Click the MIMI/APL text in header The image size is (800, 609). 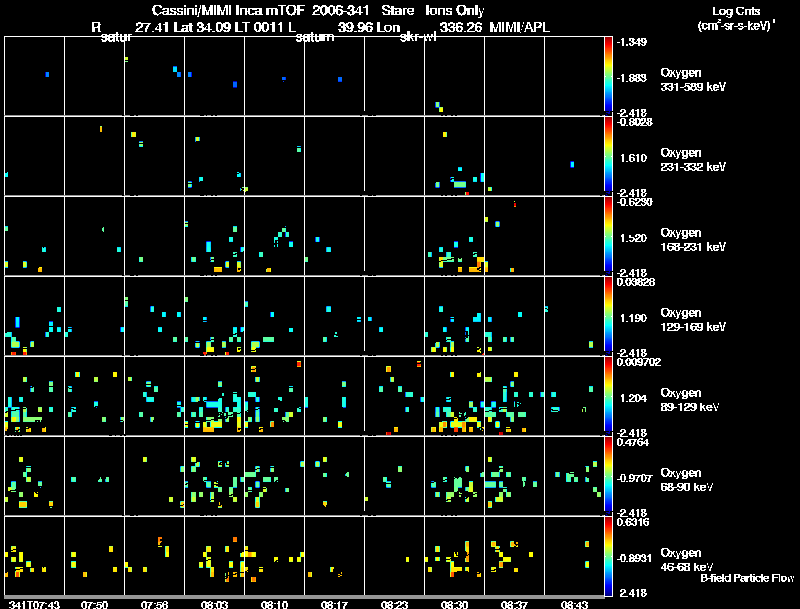pyautogui.click(x=519, y=27)
